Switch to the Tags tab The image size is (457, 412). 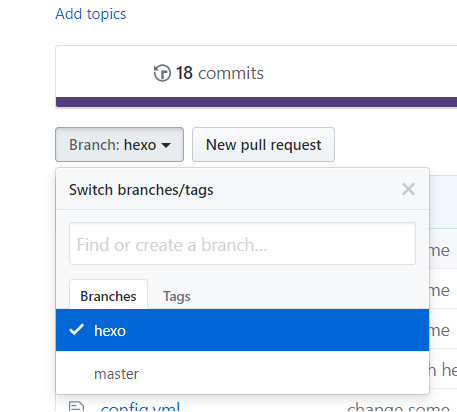[x=177, y=296]
